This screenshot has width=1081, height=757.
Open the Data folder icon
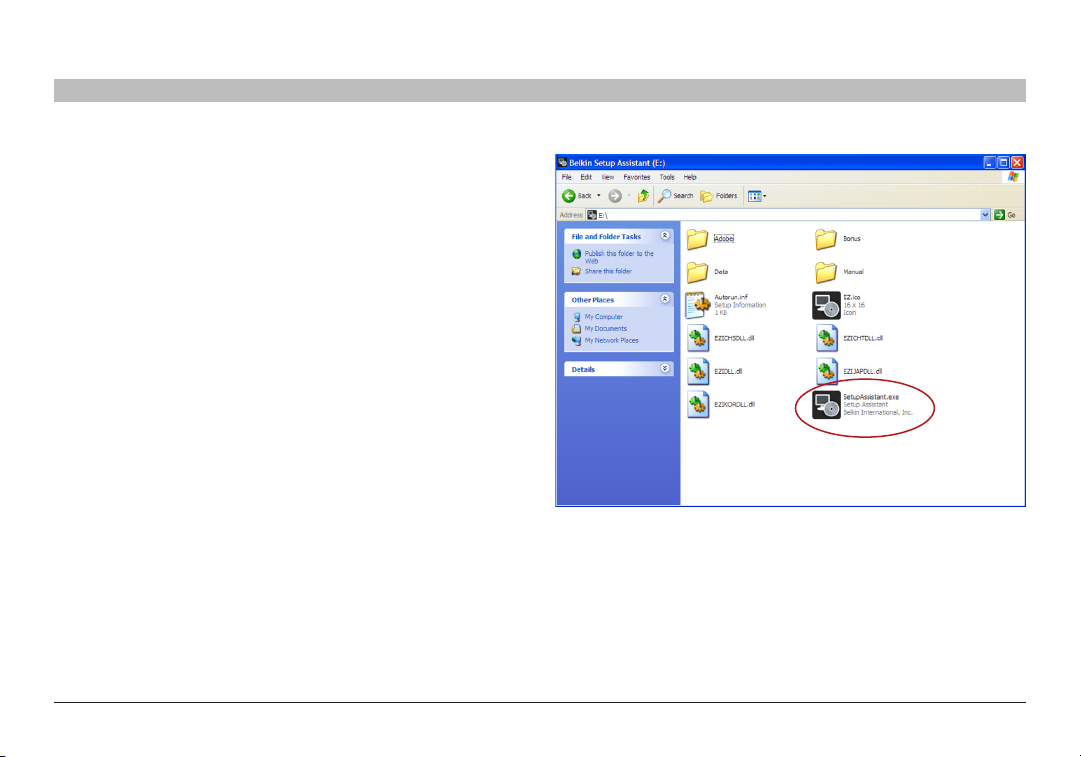(697, 272)
